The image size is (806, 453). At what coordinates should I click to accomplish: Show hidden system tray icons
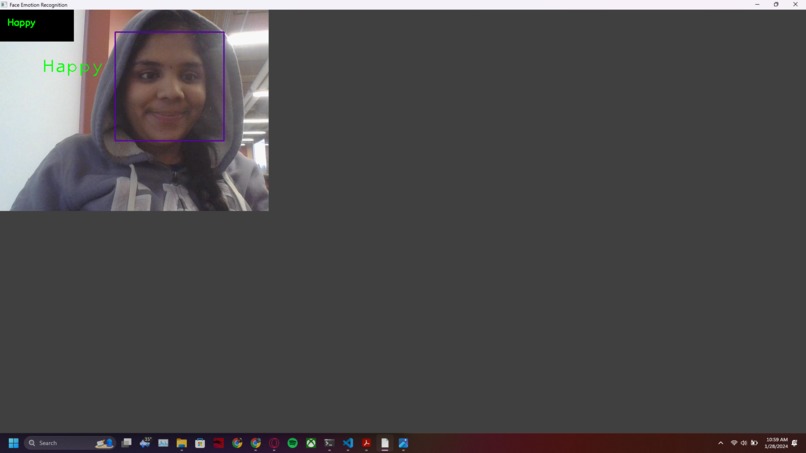pos(721,443)
